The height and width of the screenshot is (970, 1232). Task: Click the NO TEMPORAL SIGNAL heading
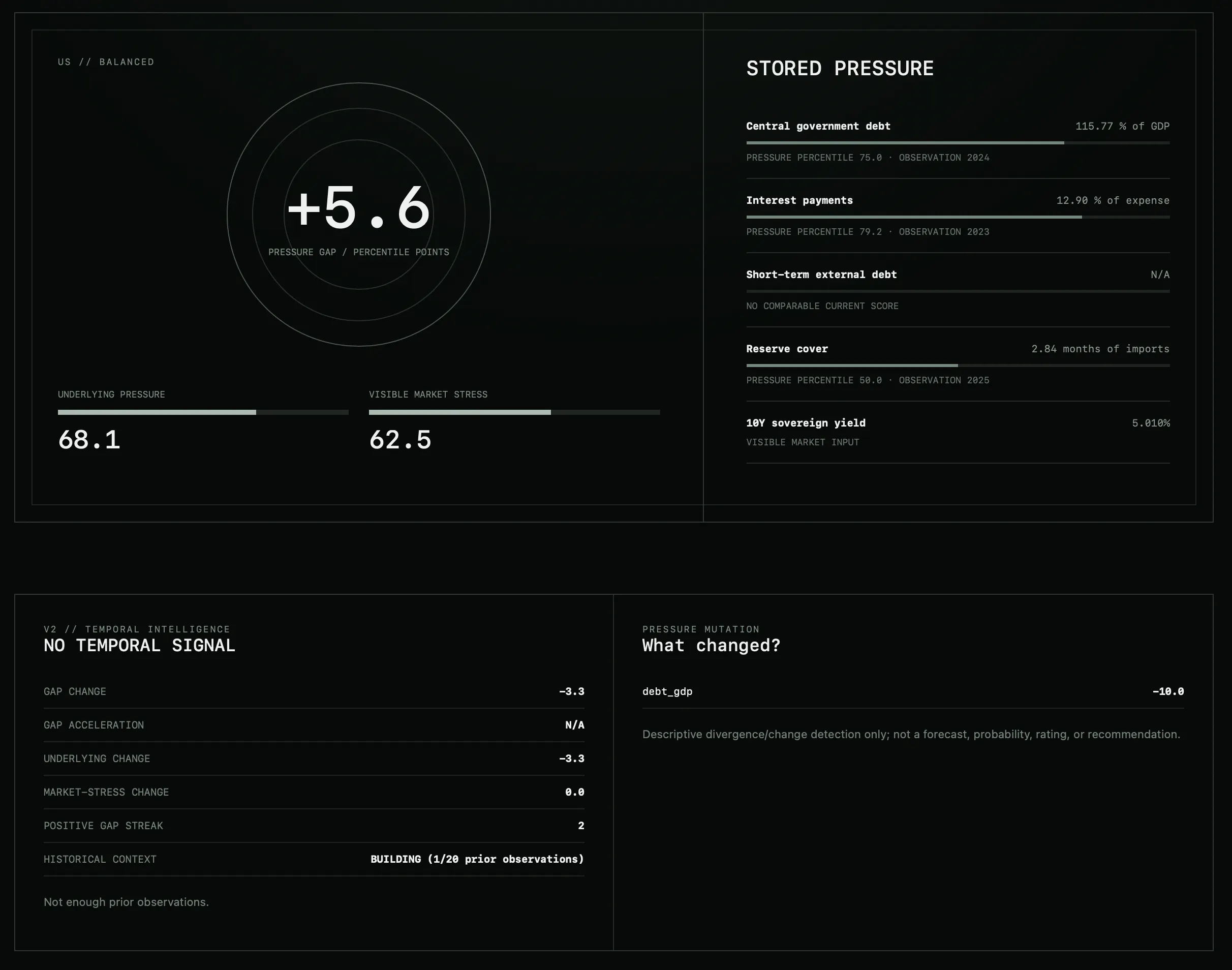[139, 646]
